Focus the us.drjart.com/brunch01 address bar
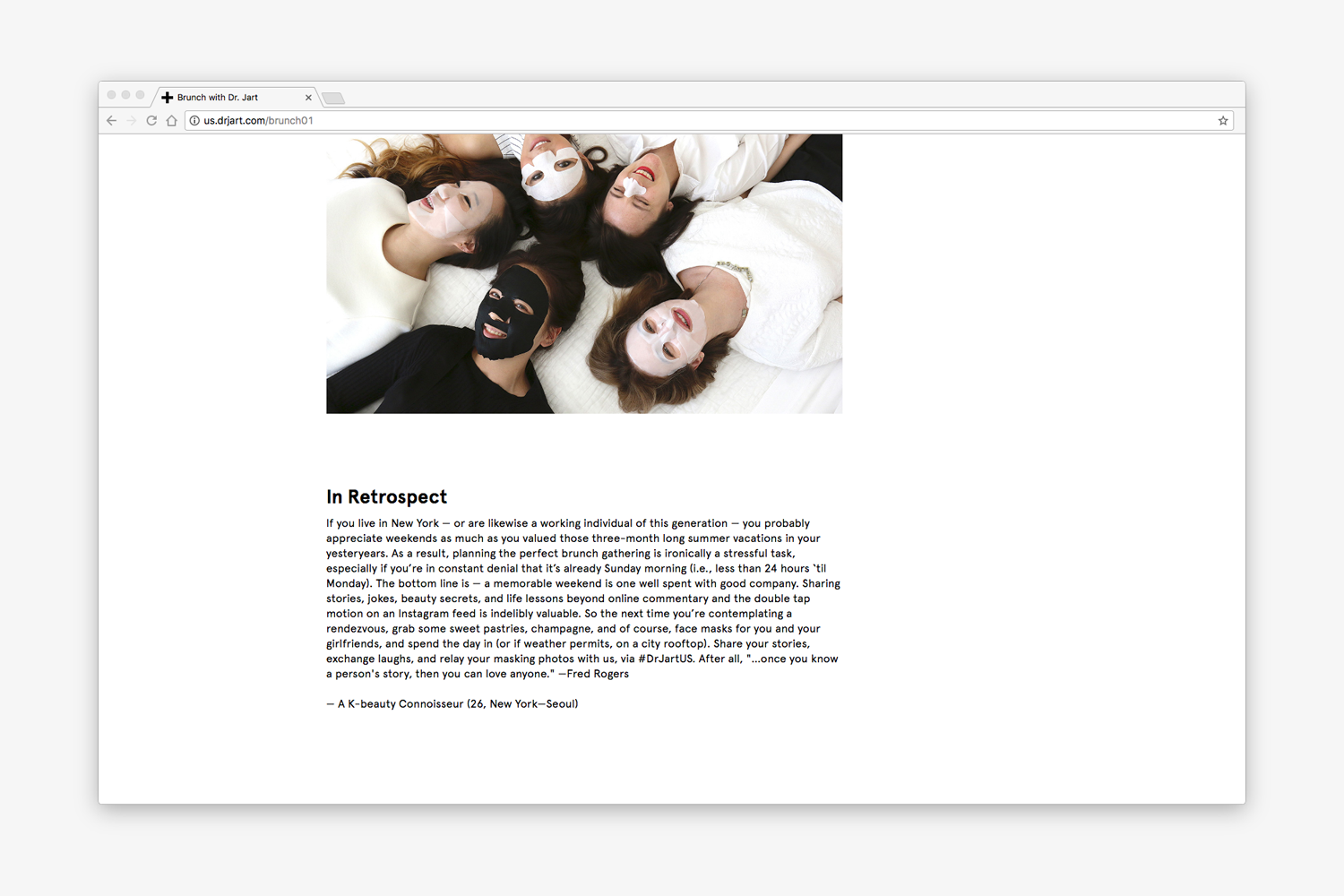 [708, 120]
